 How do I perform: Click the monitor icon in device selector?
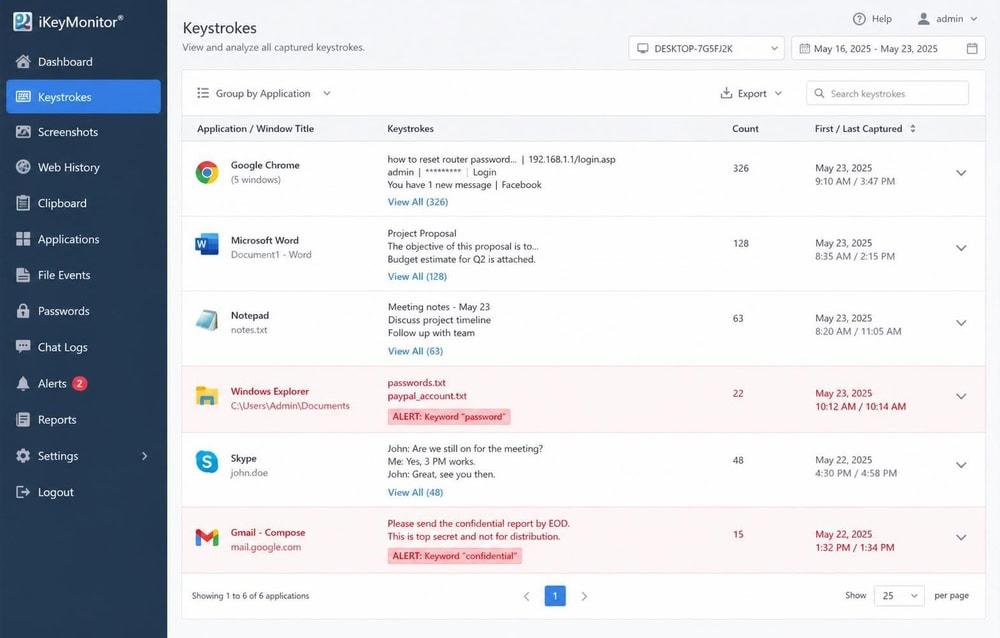tap(643, 48)
